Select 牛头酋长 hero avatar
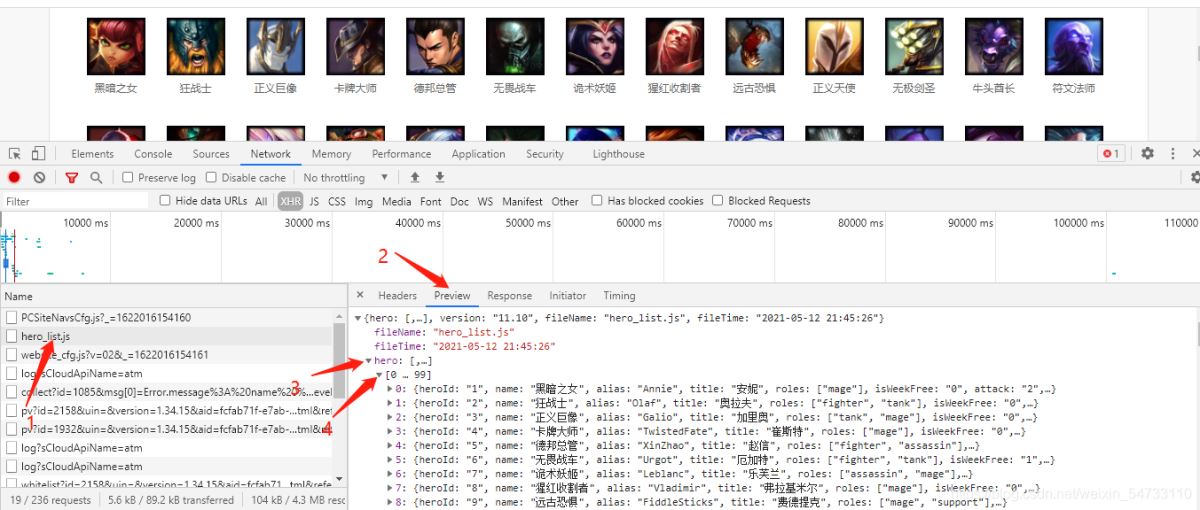This screenshot has width=1200, height=510. pyautogui.click(x=994, y=46)
